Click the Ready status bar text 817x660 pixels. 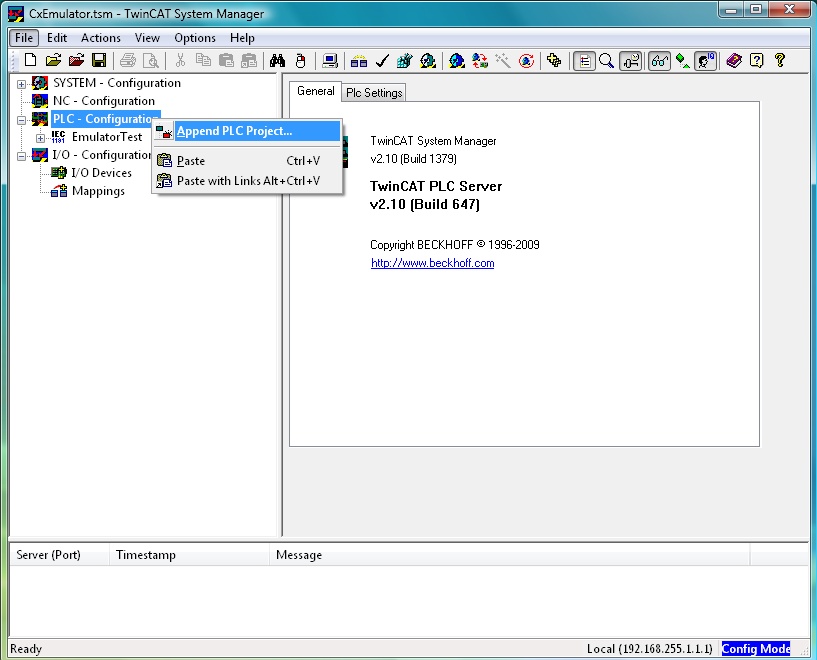coord(26,649)
